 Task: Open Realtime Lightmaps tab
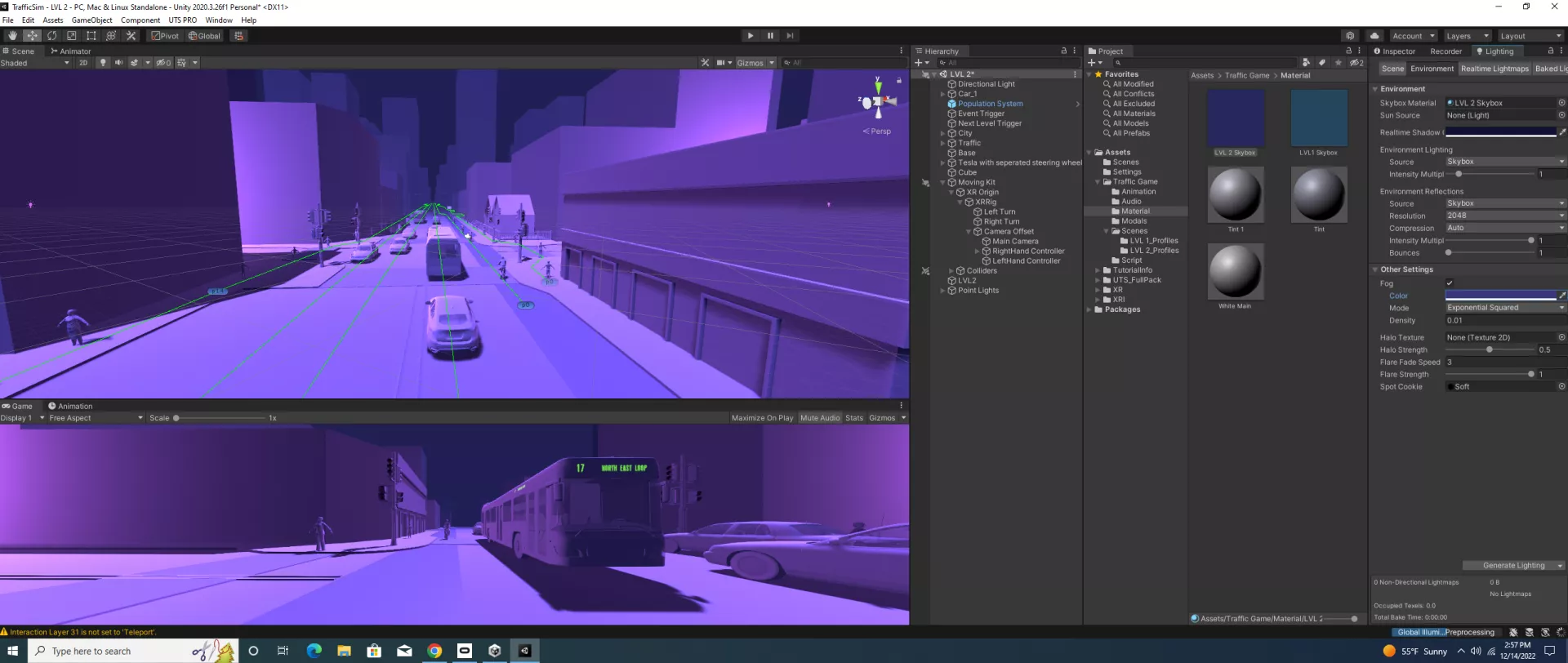(x=1494, y=69)
